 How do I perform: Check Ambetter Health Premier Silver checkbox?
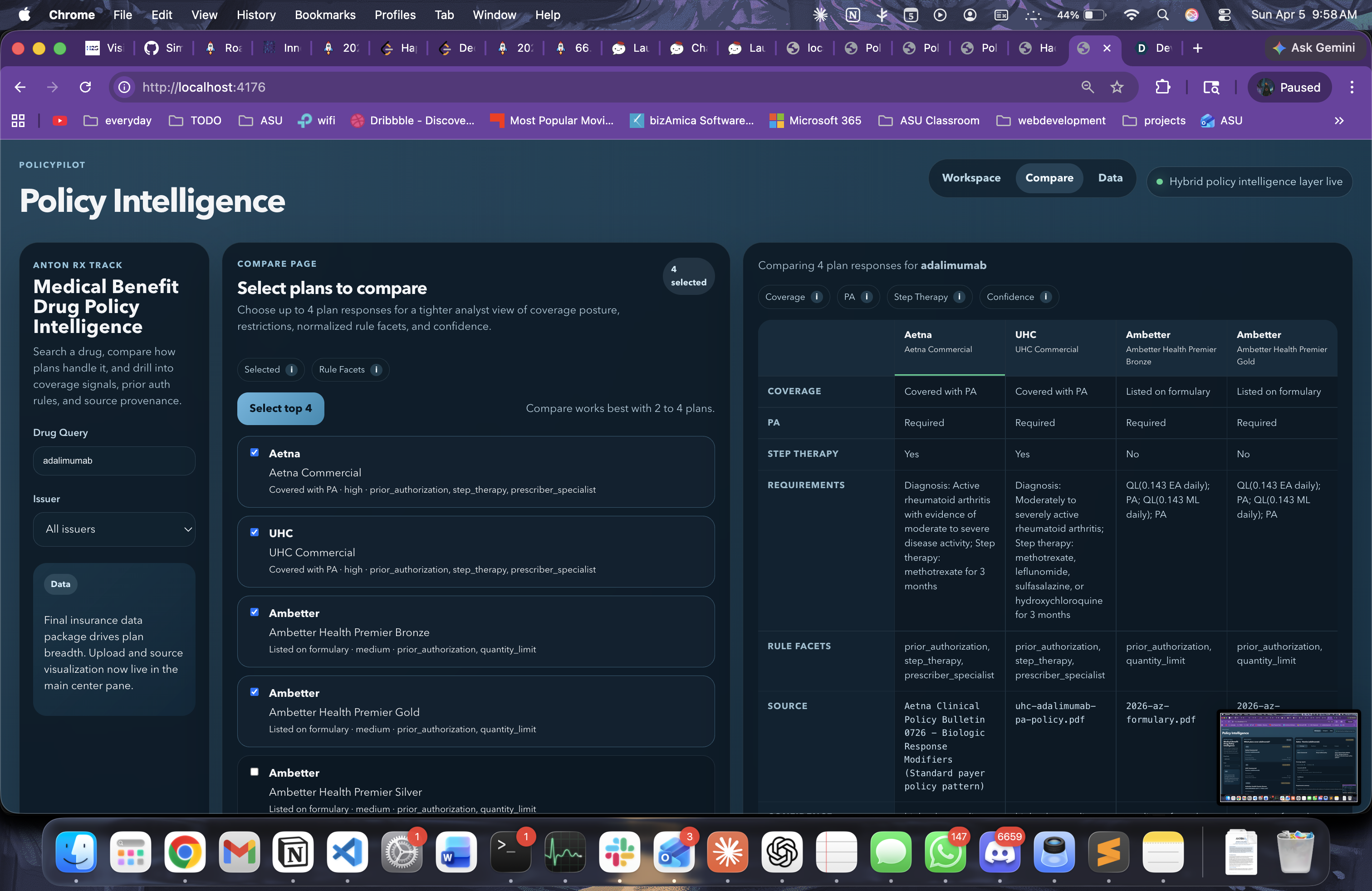[254, 772]
